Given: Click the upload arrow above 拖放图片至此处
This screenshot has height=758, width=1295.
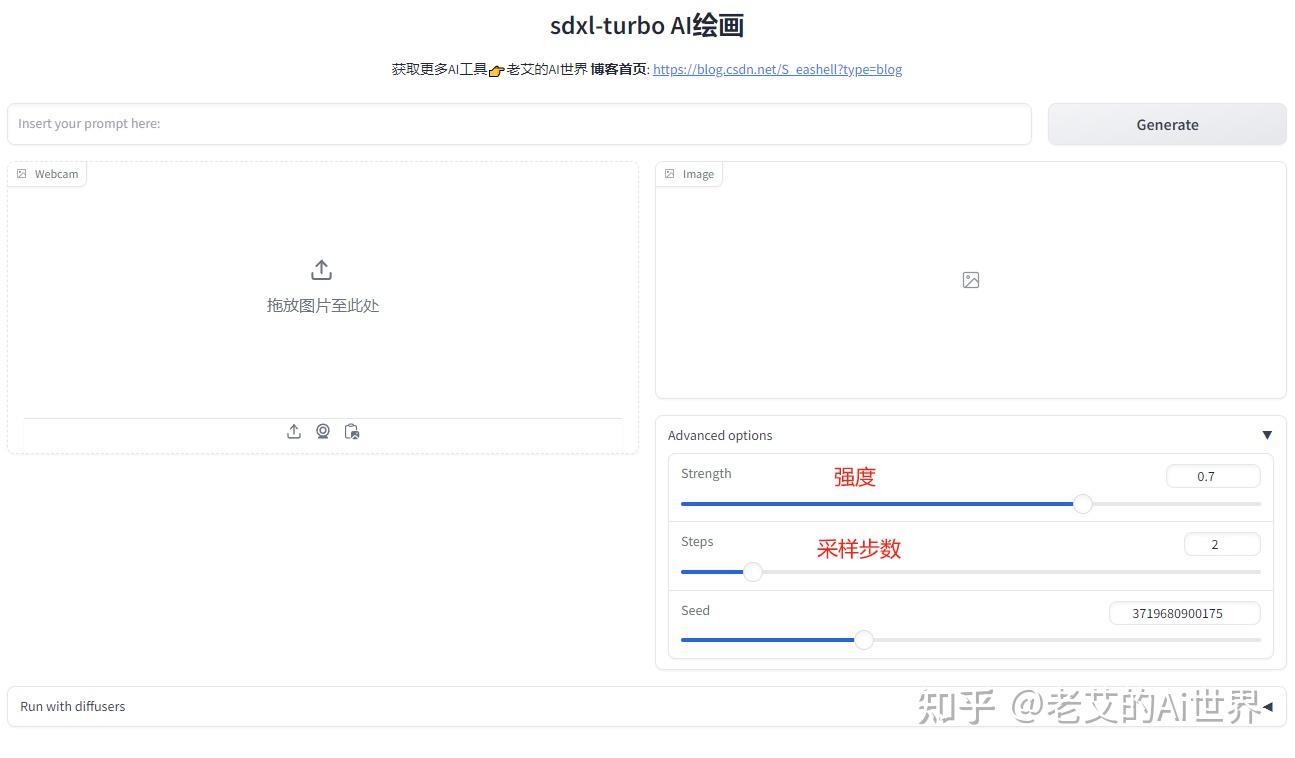Looking at the screenshot, I should [321, 269].
